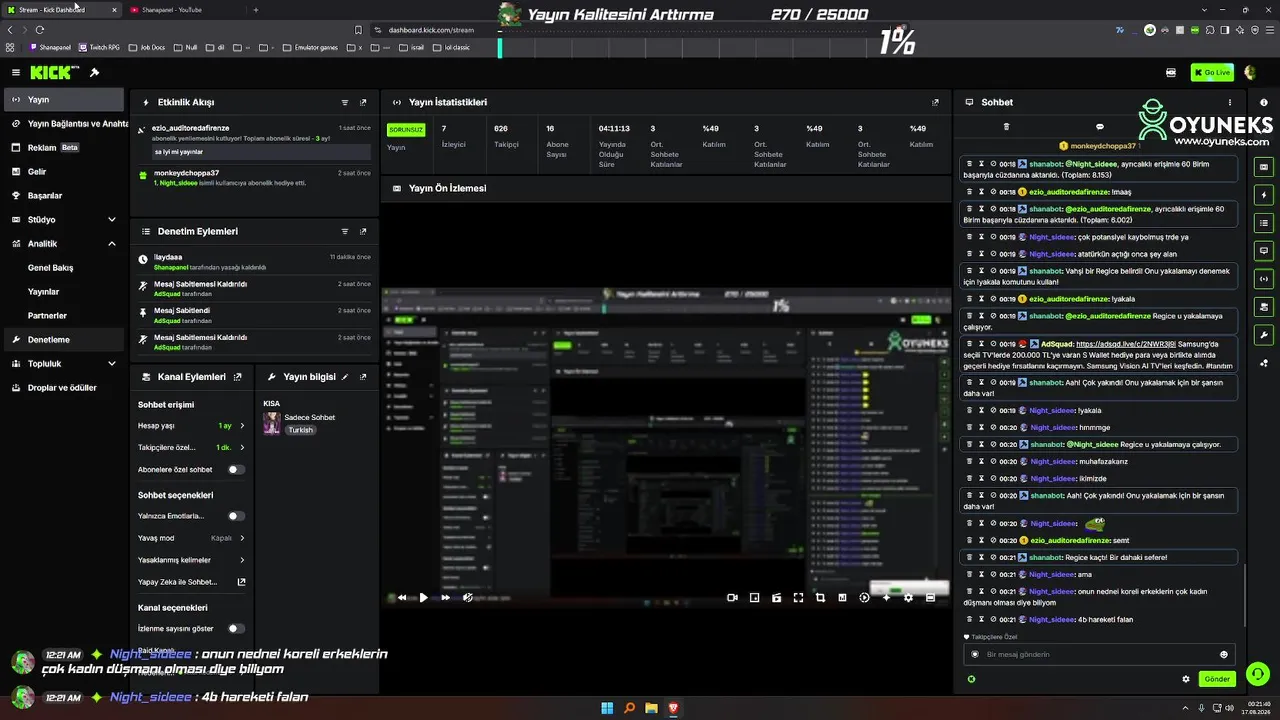Open the Sohbet panel three-dot menu

pyautogui.click(x=1230, y=102)
